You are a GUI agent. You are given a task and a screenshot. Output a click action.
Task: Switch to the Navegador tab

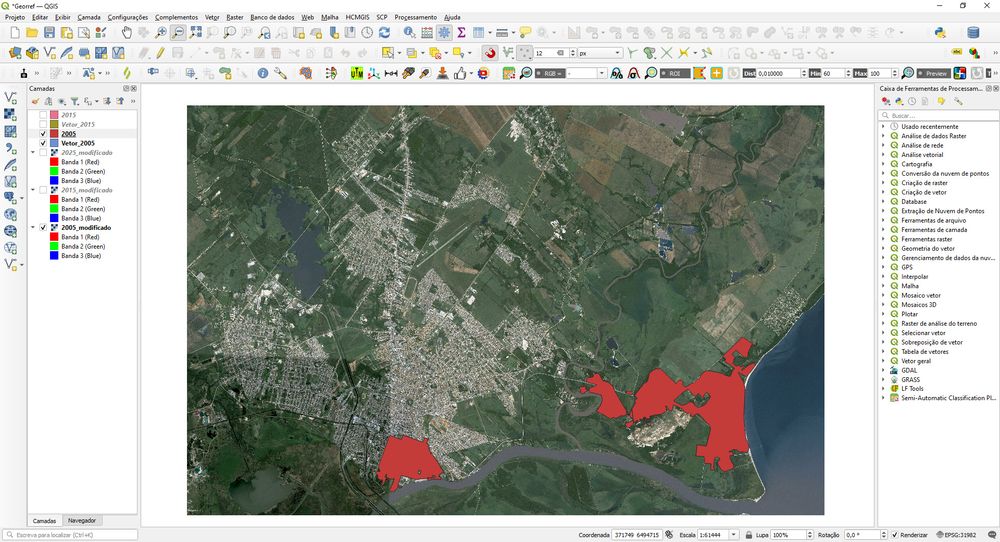82,520
